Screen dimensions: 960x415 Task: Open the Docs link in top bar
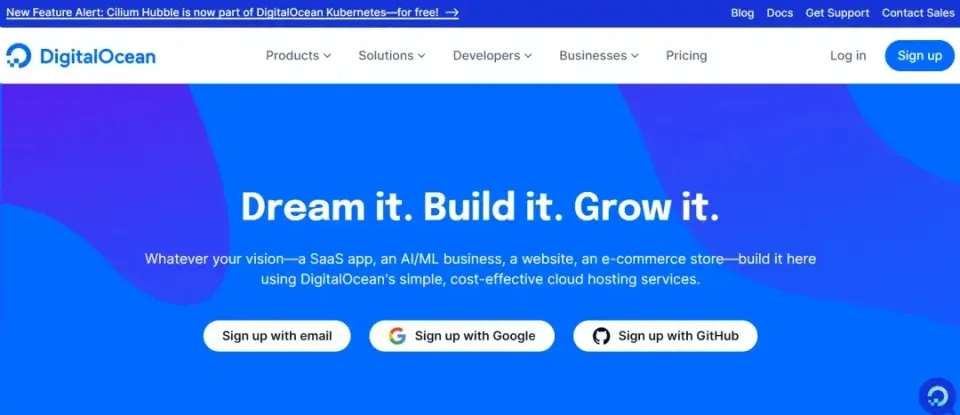click(779, 13)
